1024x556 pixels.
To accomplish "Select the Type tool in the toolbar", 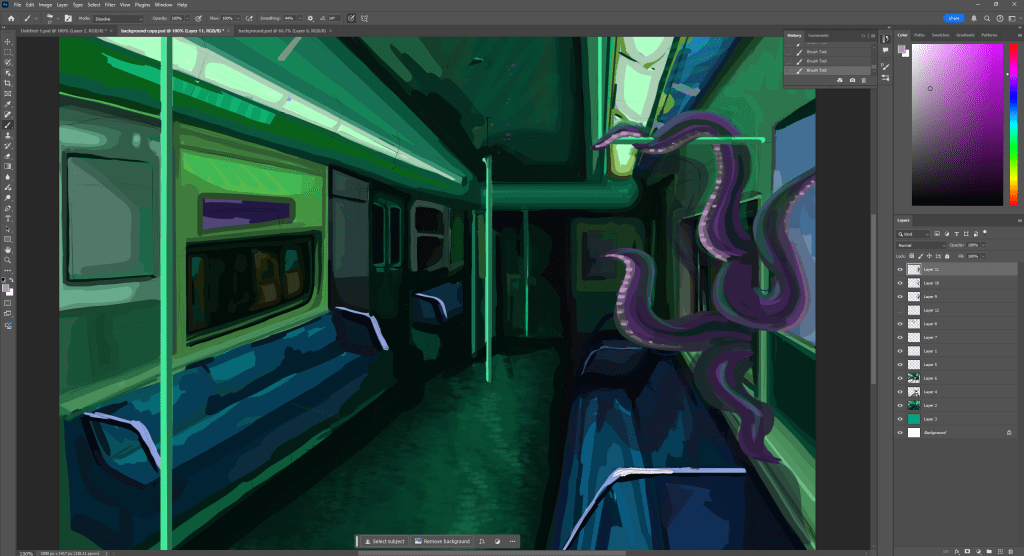I will pos(8,218).
